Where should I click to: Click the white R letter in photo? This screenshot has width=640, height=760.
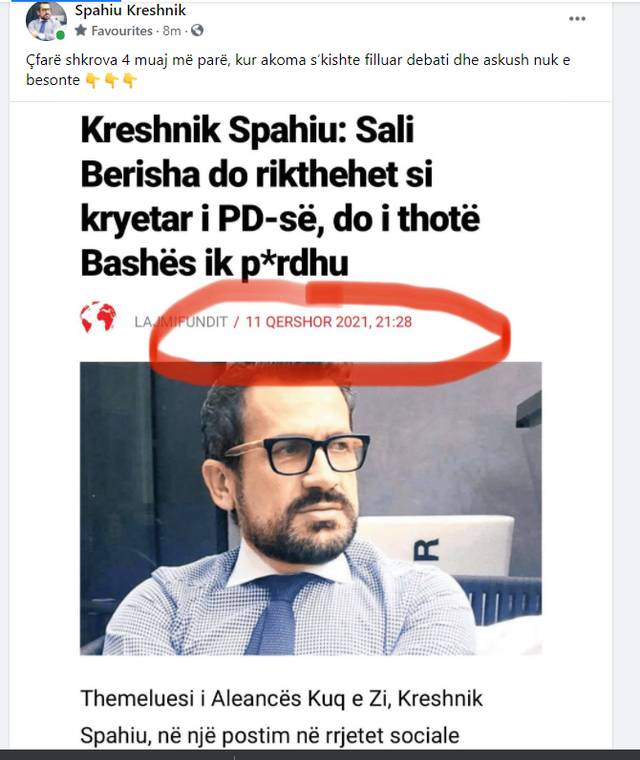click(x=427, y=550)
